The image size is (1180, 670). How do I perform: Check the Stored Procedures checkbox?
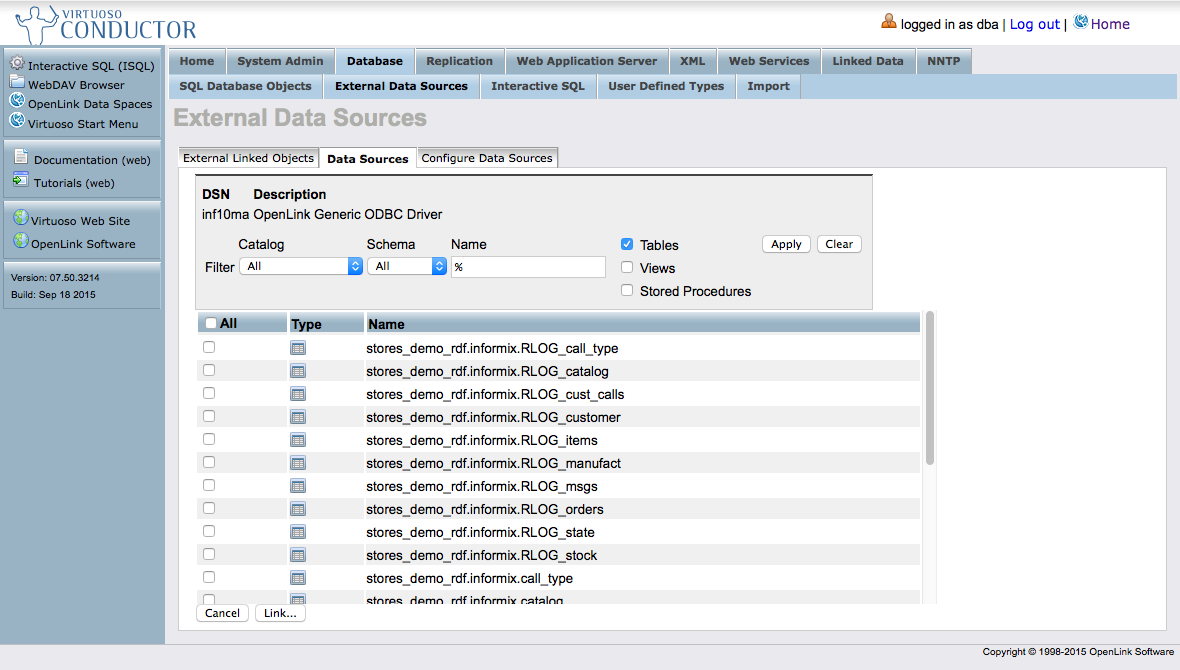[627, 290]
